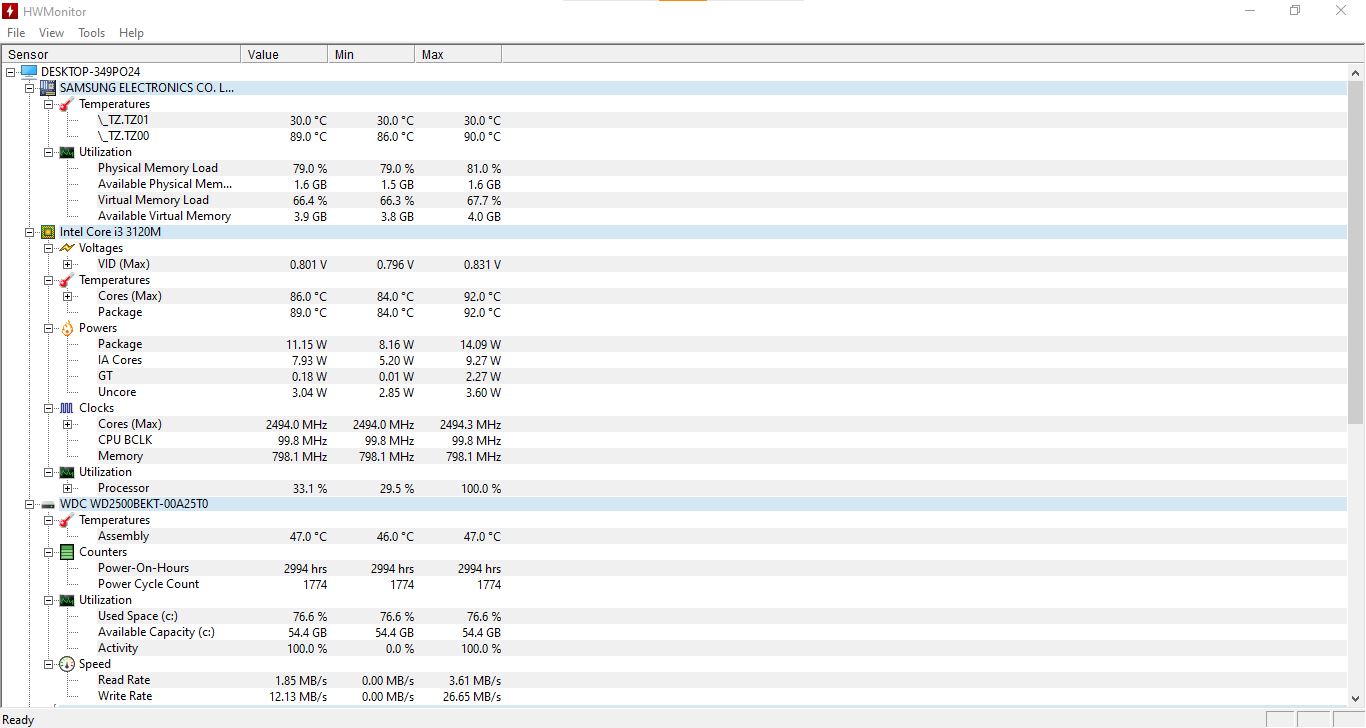The height and width of the screenshot is (728, 1366).
Task: Click the DESKTOP-349PO24 computer icon
Action: (x=28, y=72)
